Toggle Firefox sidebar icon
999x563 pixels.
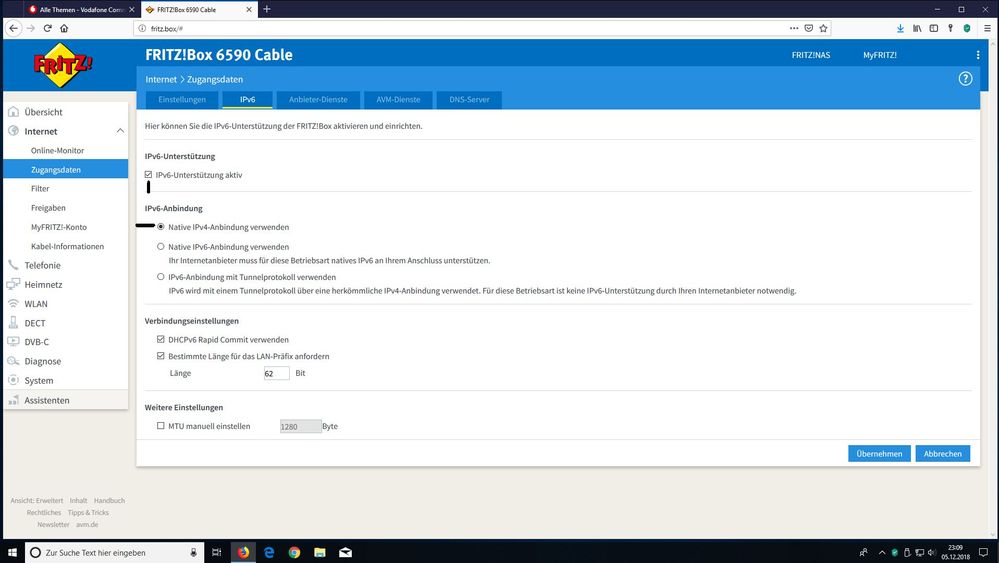[933, 28]
